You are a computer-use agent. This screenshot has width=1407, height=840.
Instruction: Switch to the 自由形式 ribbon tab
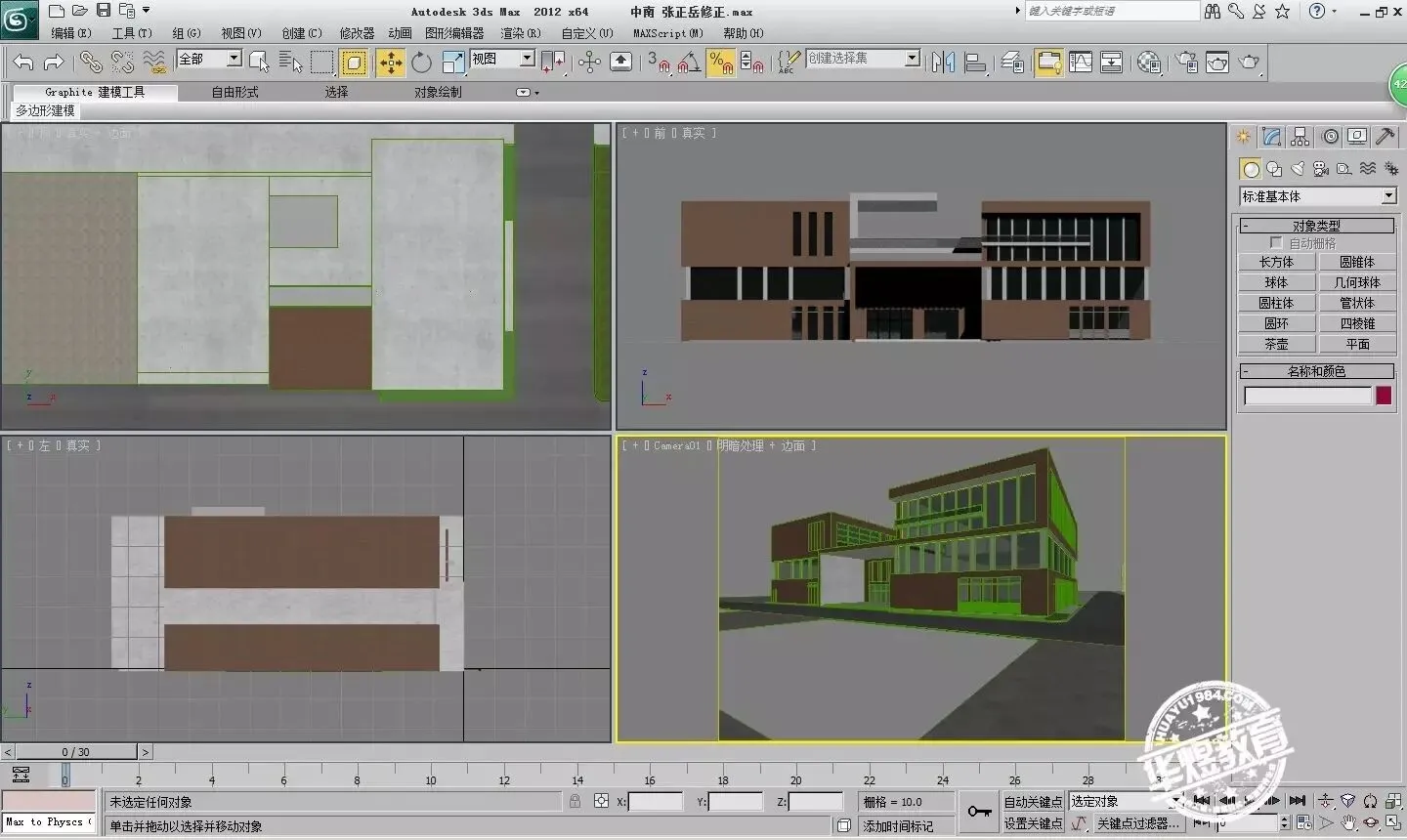[x=234, y=92]
